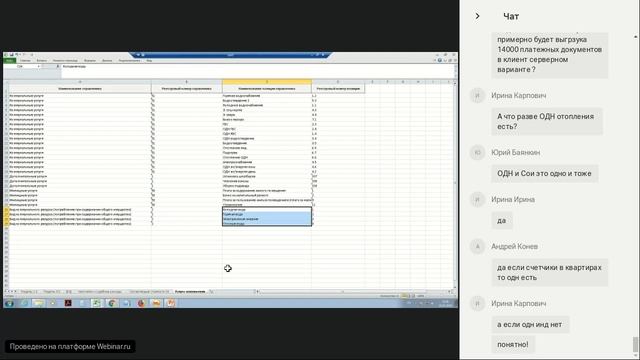Open the green File tab in Excel
Image resolution: width=640 pixels, height=360 pixels.
[9, 60]
